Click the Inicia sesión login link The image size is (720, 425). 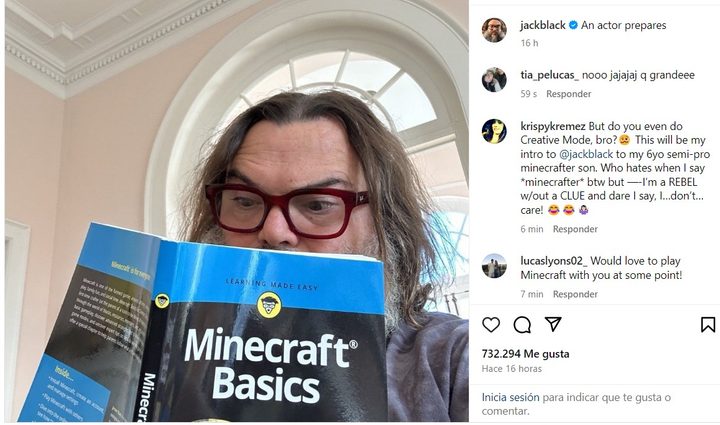tap(510, 397)
